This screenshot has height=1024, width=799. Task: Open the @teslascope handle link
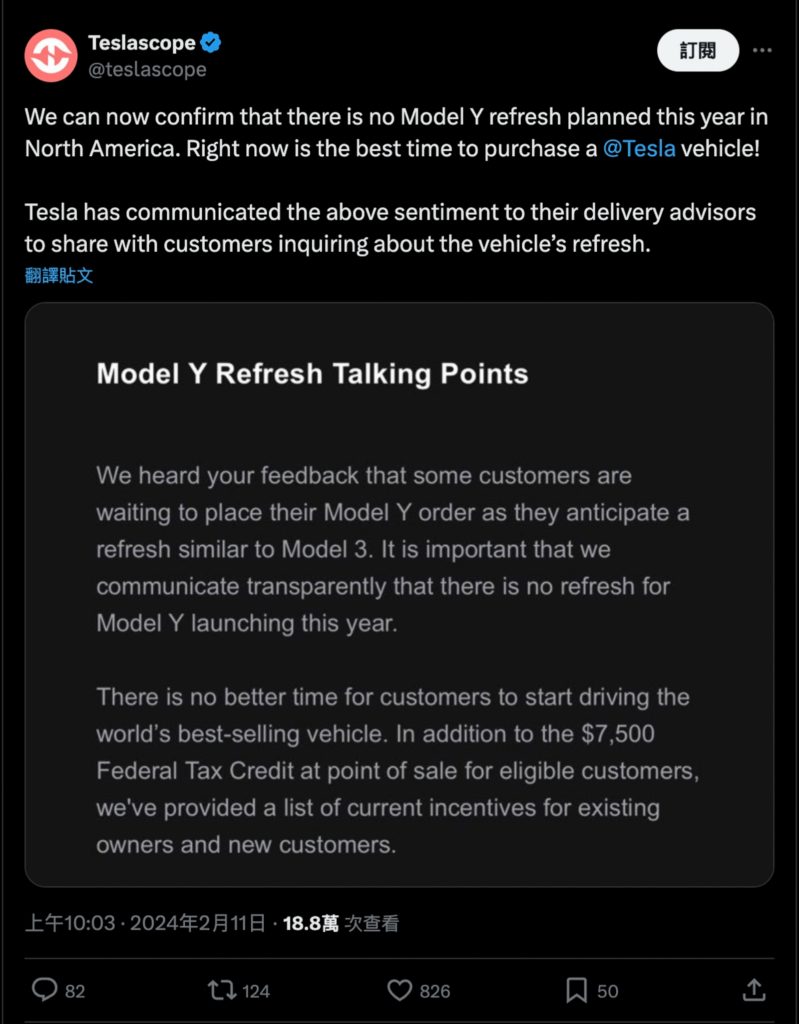[147, 69]
